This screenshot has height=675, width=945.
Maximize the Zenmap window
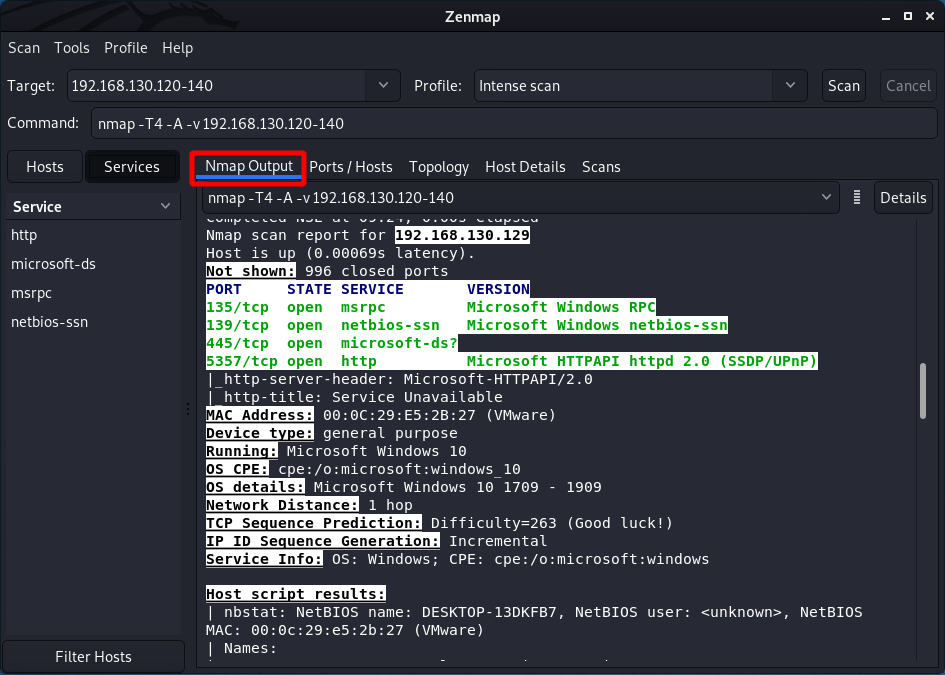(908, 16)
